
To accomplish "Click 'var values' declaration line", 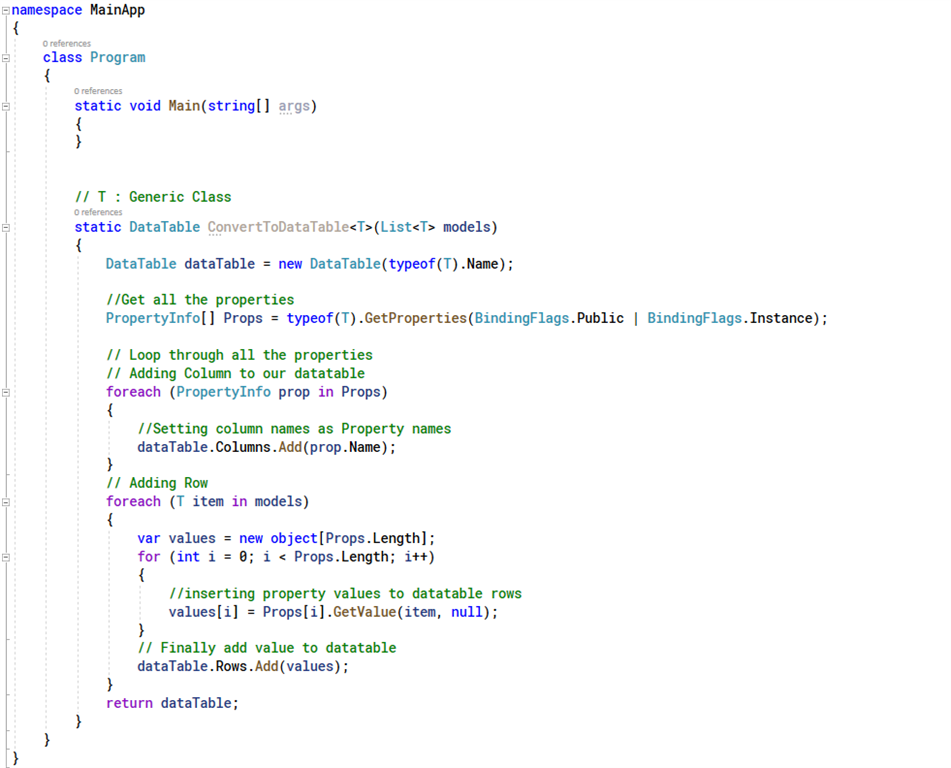I will [286, 539].
